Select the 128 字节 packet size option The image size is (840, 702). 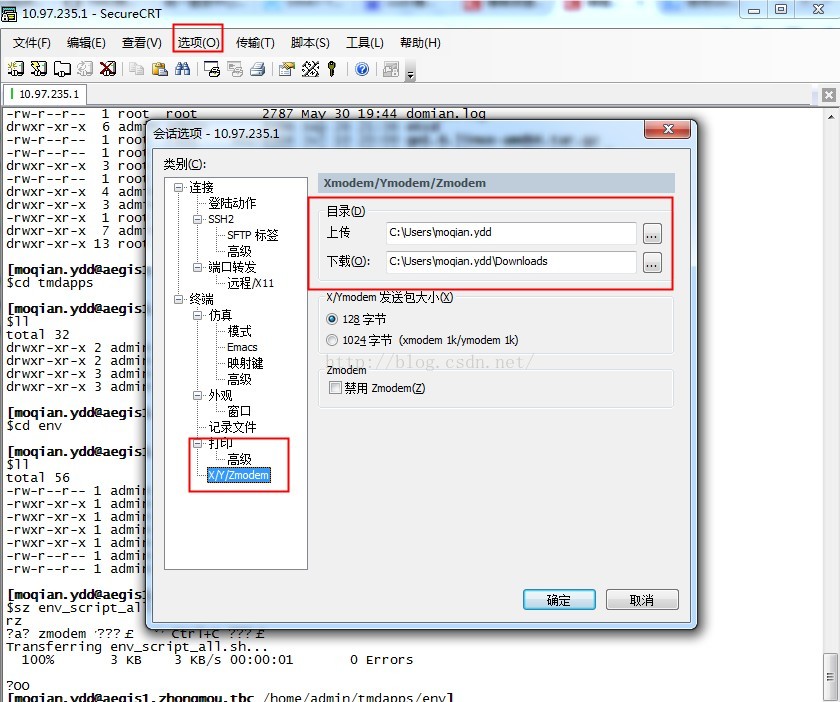coord(332,319)
